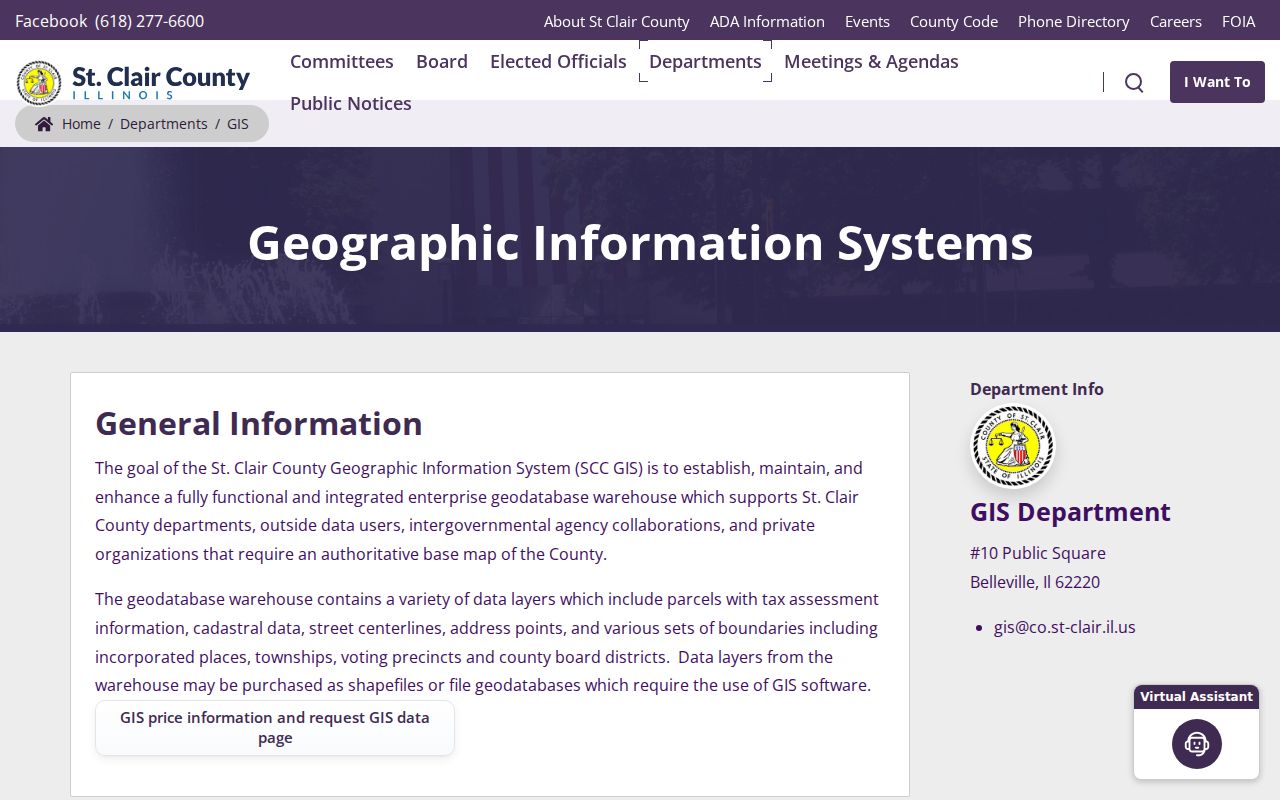Click the home icon in breadcrumb
The height and width of the screenshot is (800, 1280).
pos(44,124)
